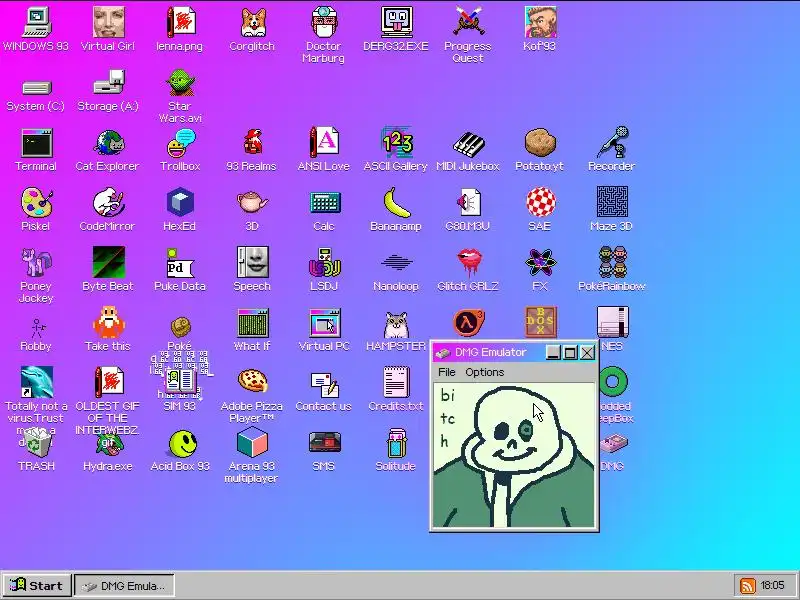Launch Arena 93 multiplayer icon
Screen dimensions: 800x600
(x=252, y=442)
